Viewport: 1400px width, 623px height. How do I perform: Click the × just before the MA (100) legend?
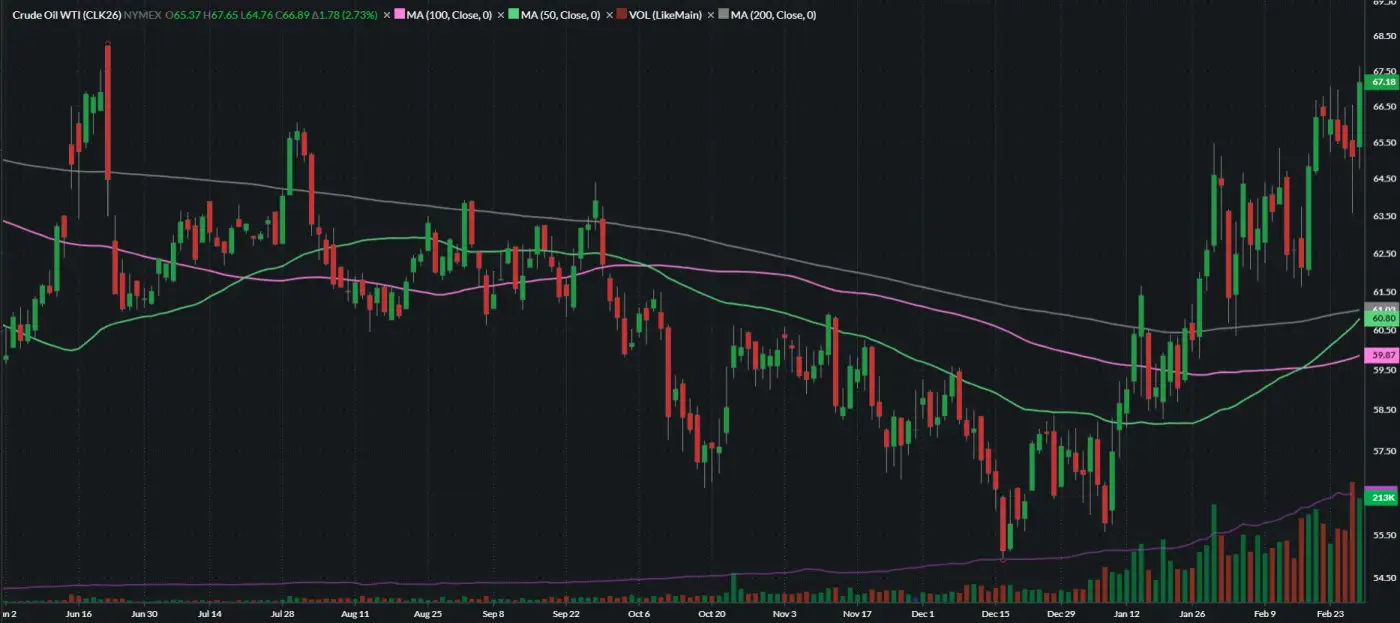[x=387, y=15]
